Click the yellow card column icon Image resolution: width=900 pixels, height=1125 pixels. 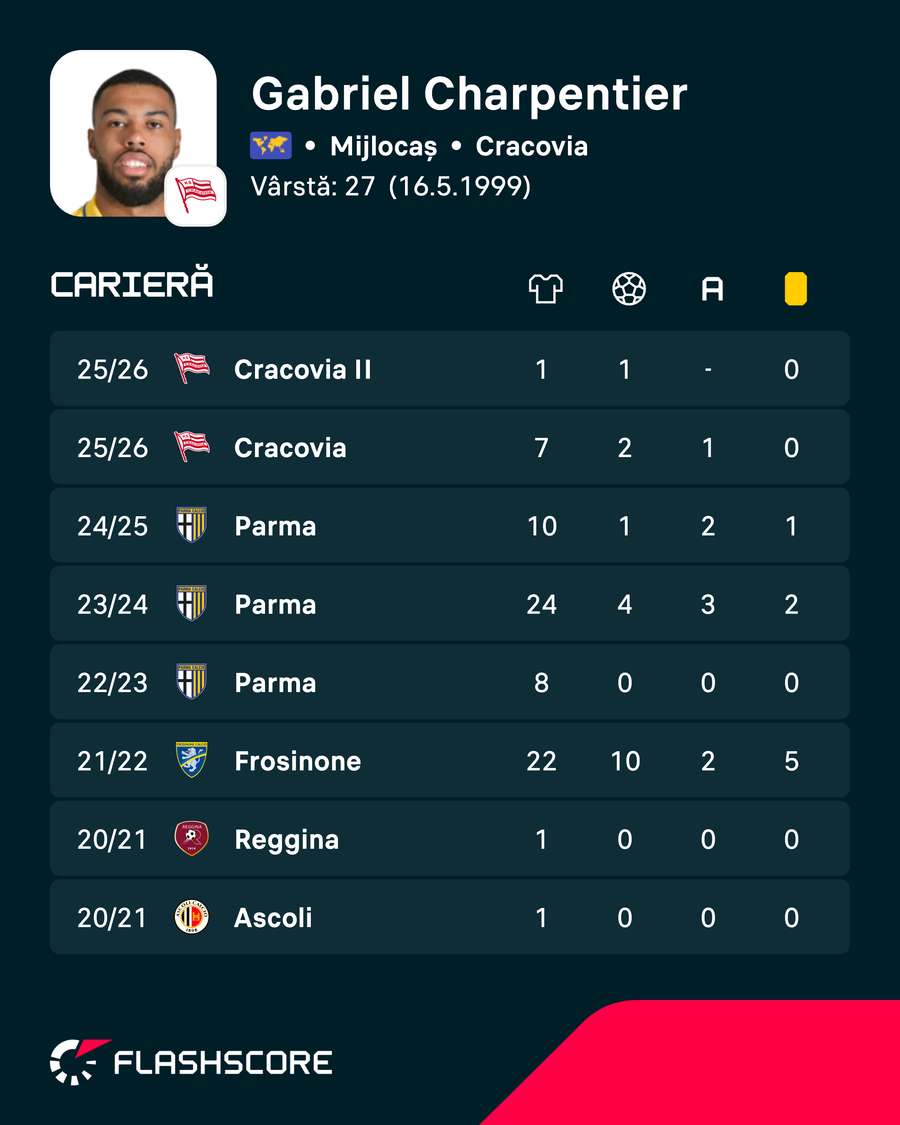(795, 289)
